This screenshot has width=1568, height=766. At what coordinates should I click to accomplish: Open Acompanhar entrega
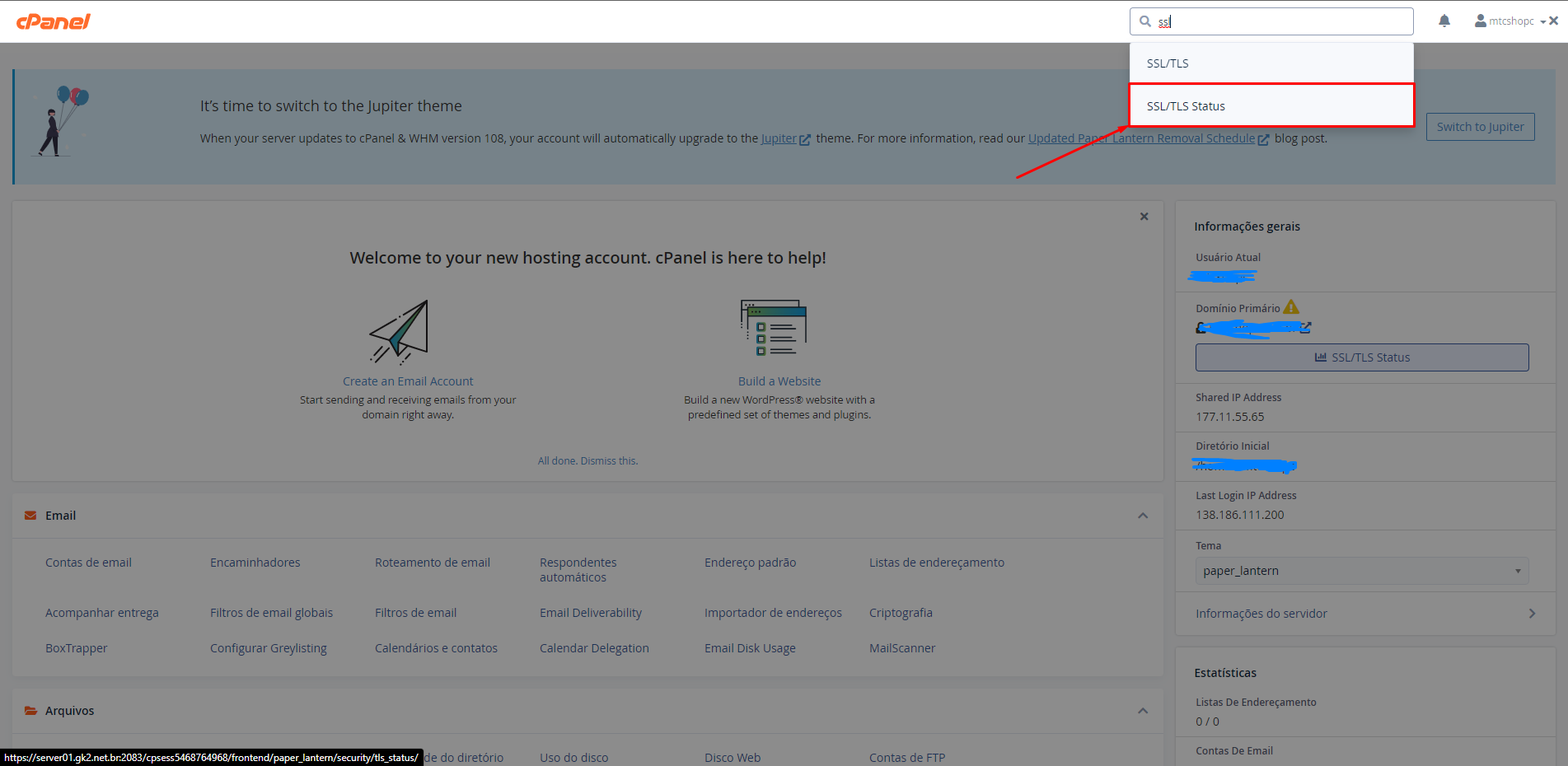tap(101, 613)
